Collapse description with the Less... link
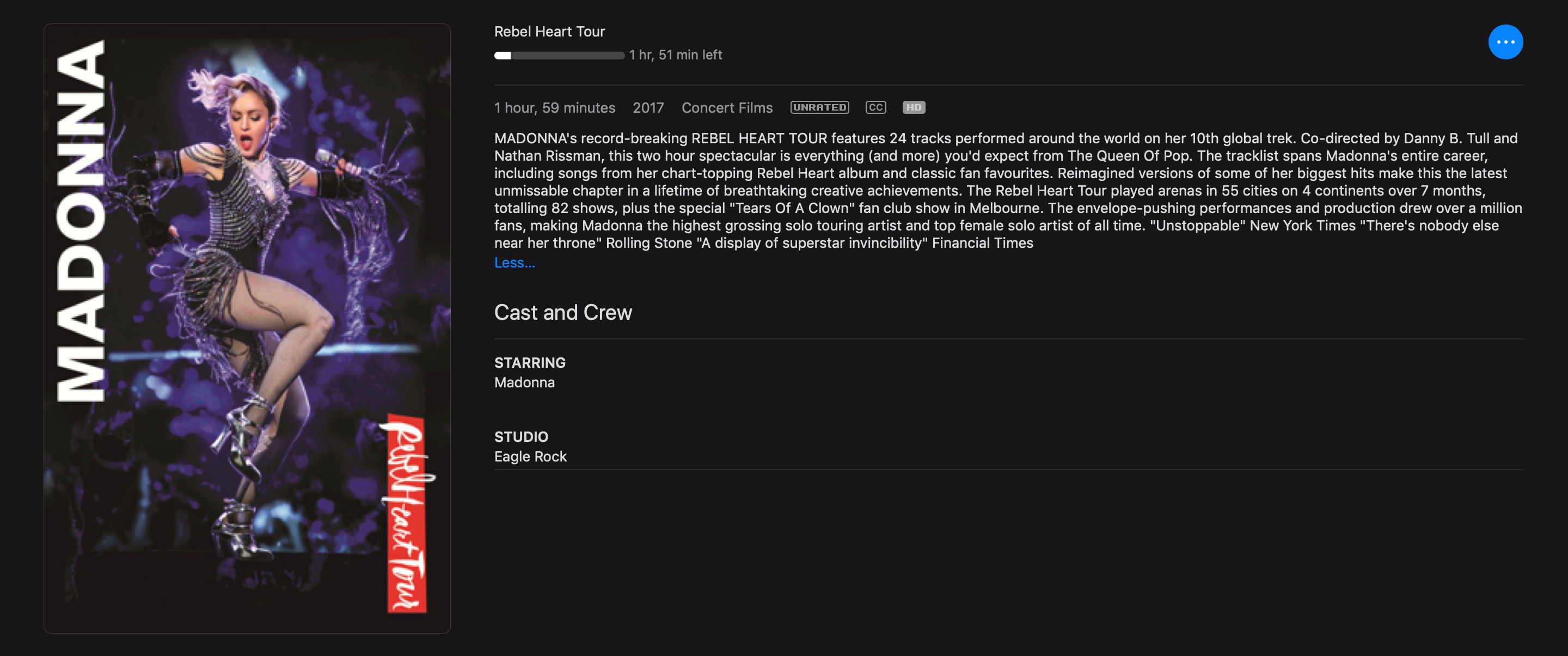This screenshot has width=1568, height=656. coord(514,263)
